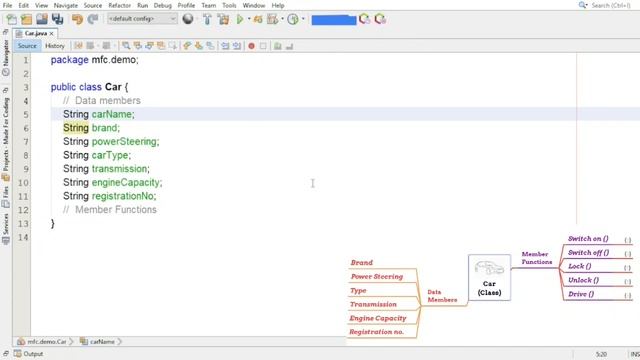640x360 pixels.
Task: Click the New File toolbar icon
Action: 11,19
